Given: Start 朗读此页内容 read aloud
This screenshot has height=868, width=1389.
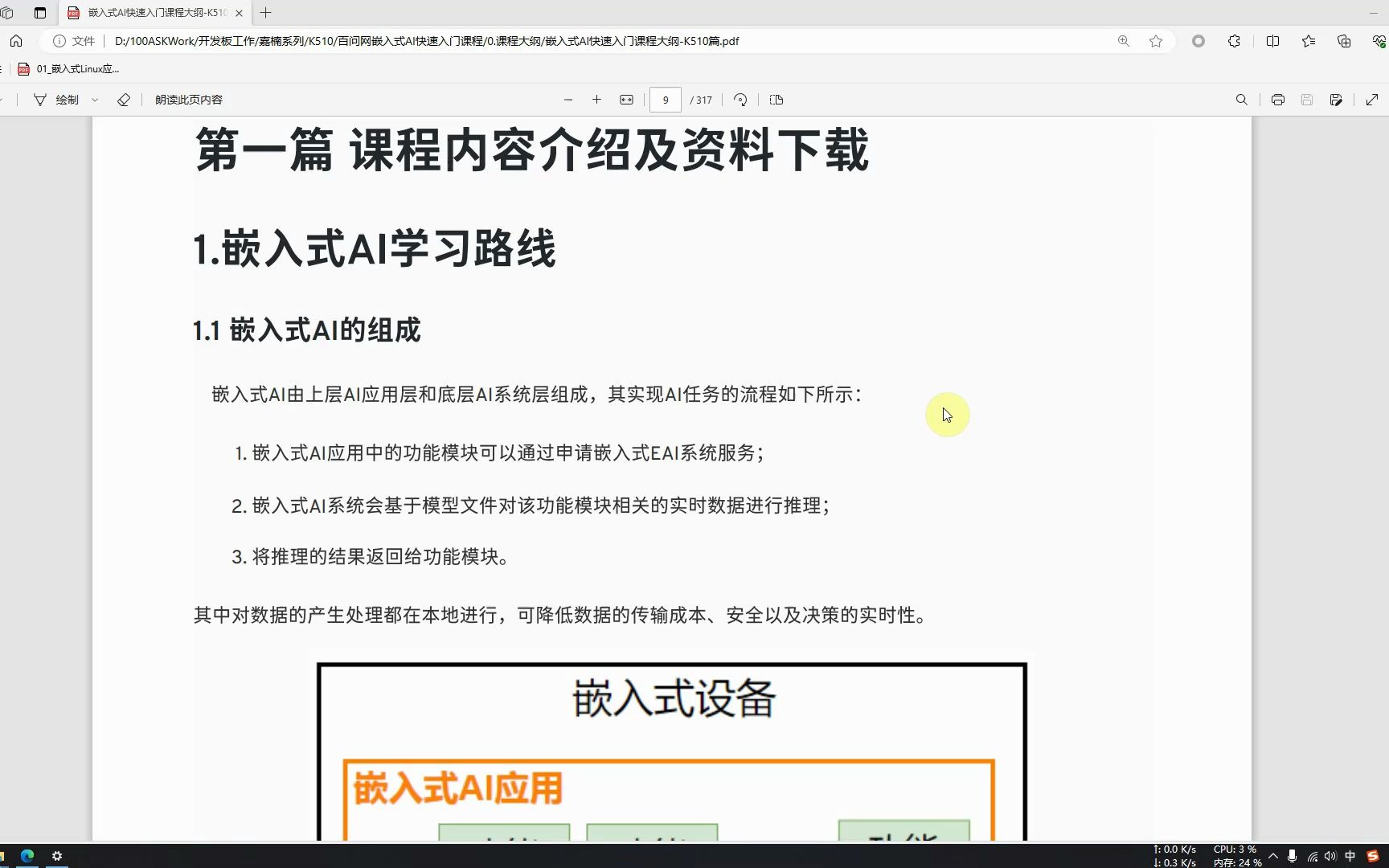Looking at the screenshot, I should pos(189,100).
